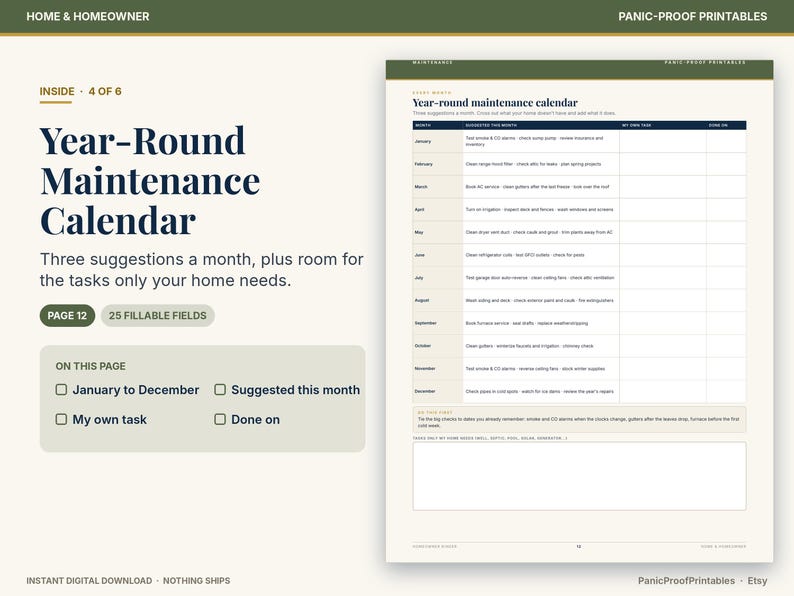
Task: Click the 'SUGGESTED THIS MONTH' column header
Action: 491,125
